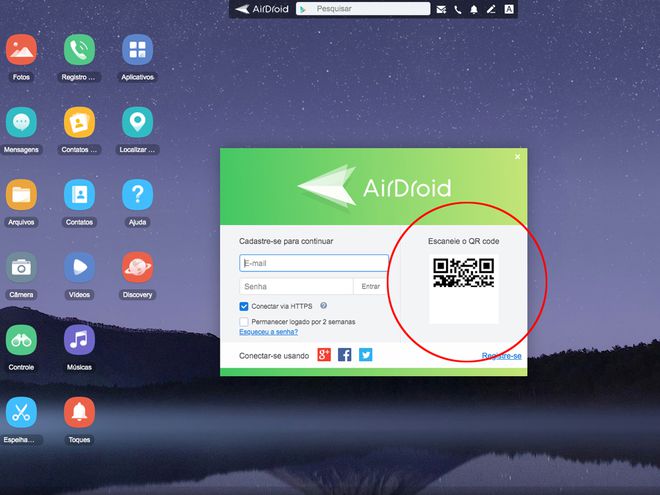
Task: Sign in with Google+ icon
Action: (324, 355)
